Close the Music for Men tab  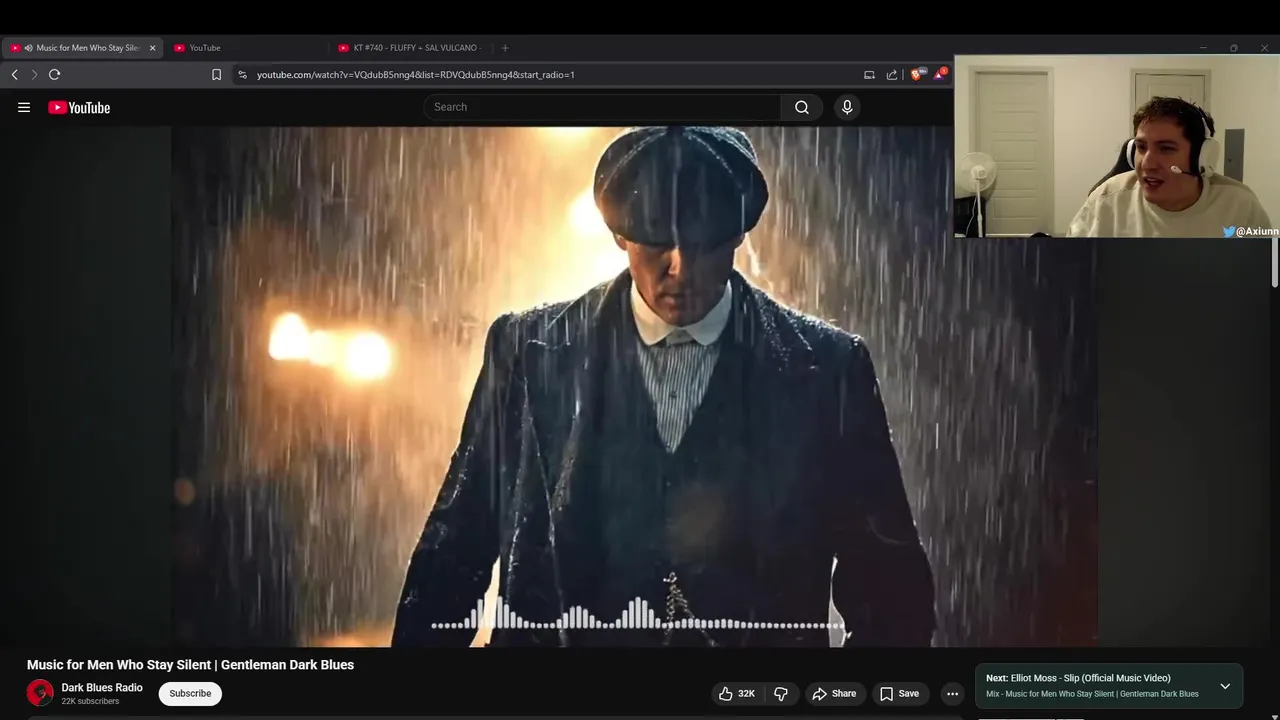(152, 47)
